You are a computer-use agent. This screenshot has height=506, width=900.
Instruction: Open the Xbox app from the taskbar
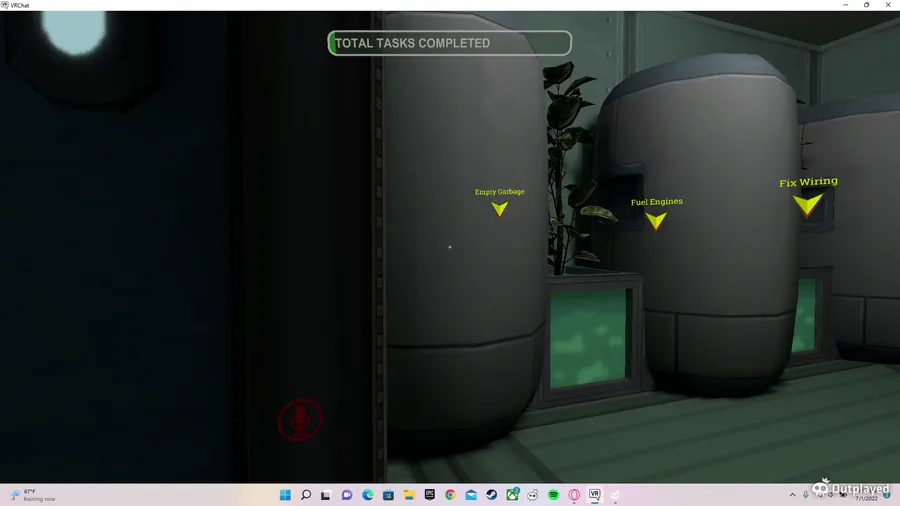[512, 495]
